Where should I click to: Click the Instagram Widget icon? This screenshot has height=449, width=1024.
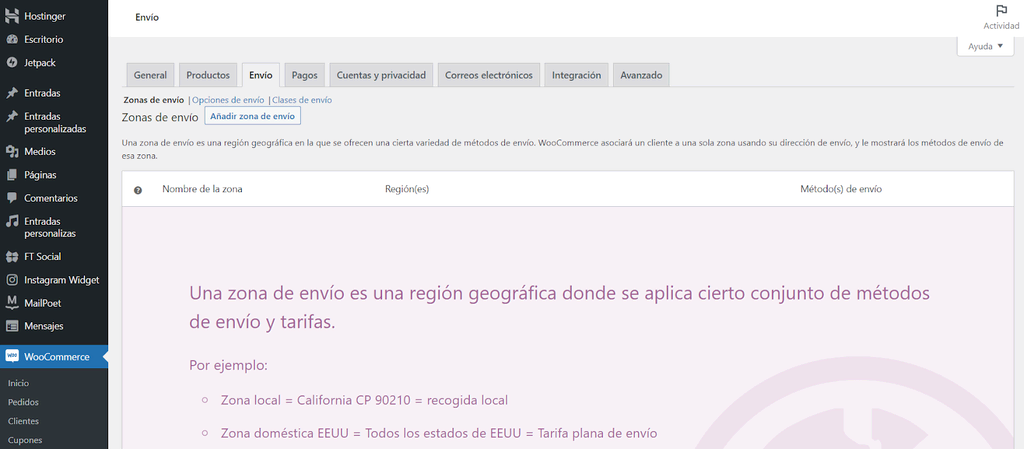12,280
